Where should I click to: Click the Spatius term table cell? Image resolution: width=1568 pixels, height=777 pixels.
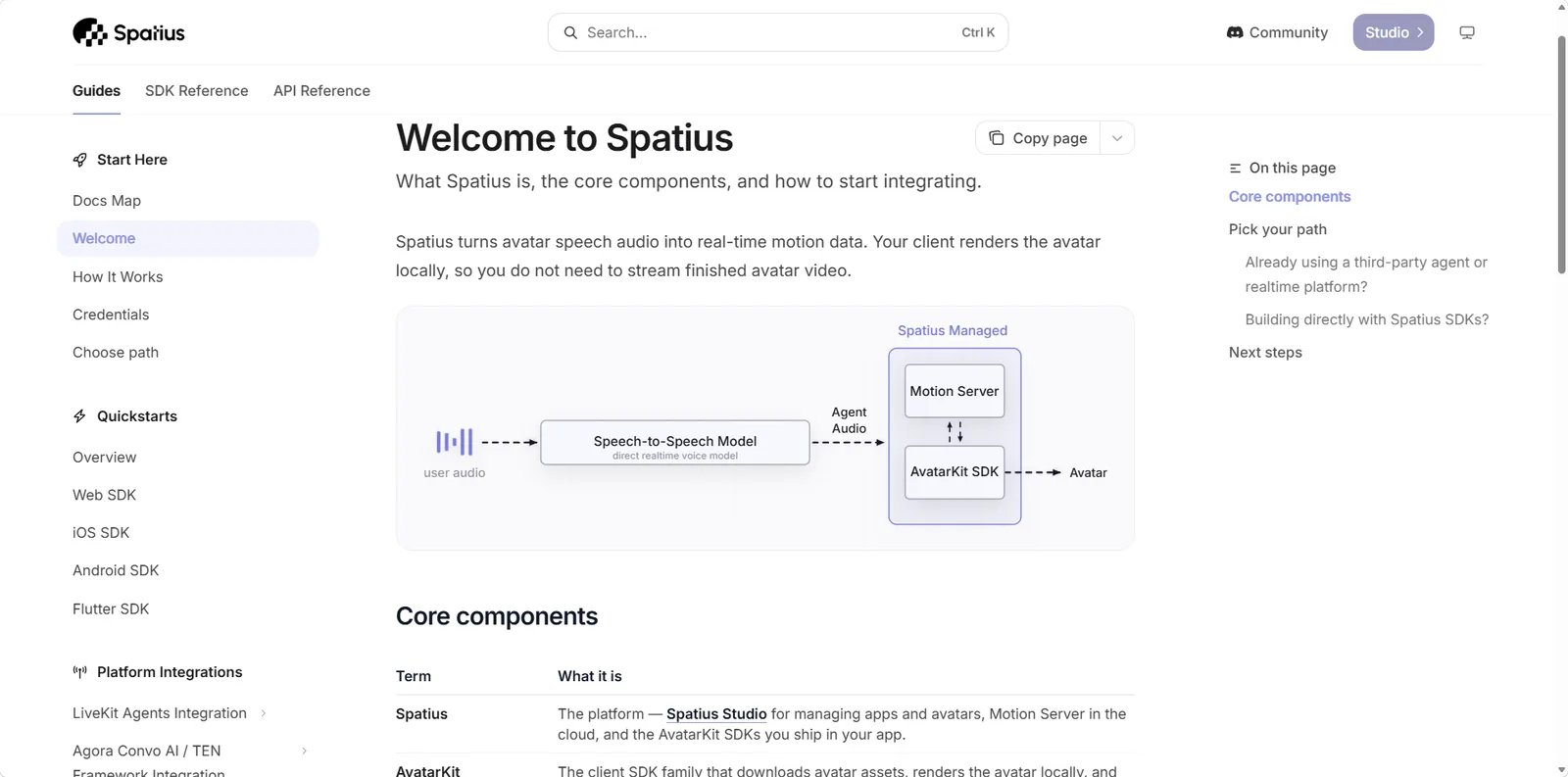point(421,714)
